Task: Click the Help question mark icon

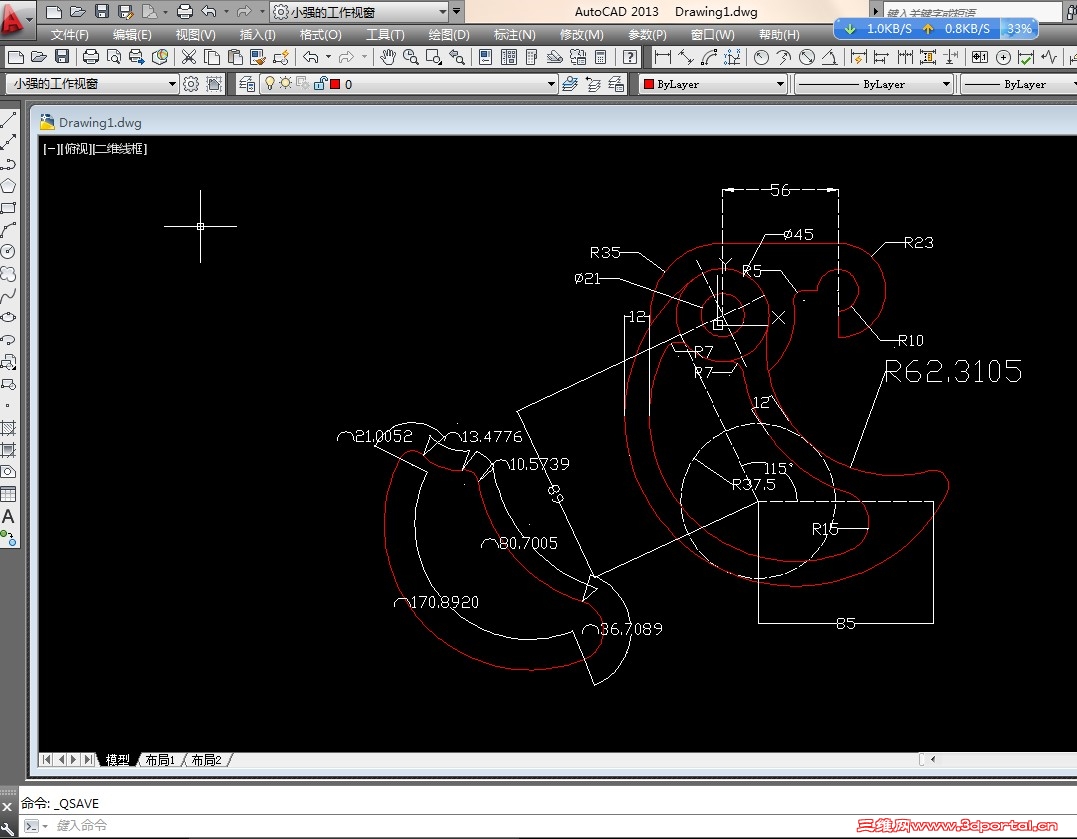Action: coord(629,57)
